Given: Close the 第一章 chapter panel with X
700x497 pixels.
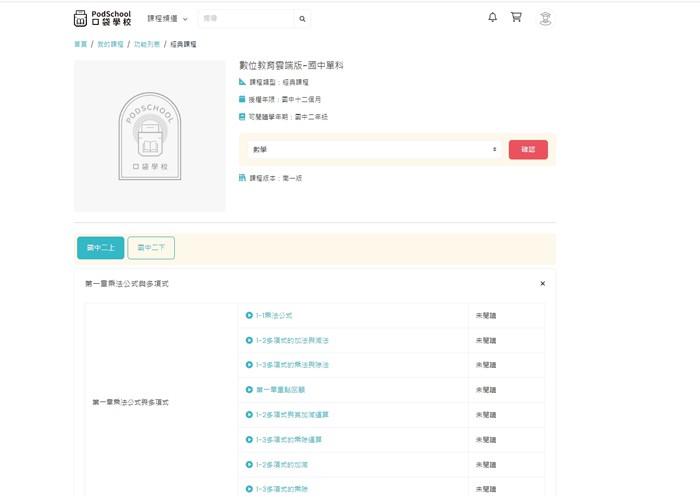Looking at the screenshot, I should click(543, 284).
